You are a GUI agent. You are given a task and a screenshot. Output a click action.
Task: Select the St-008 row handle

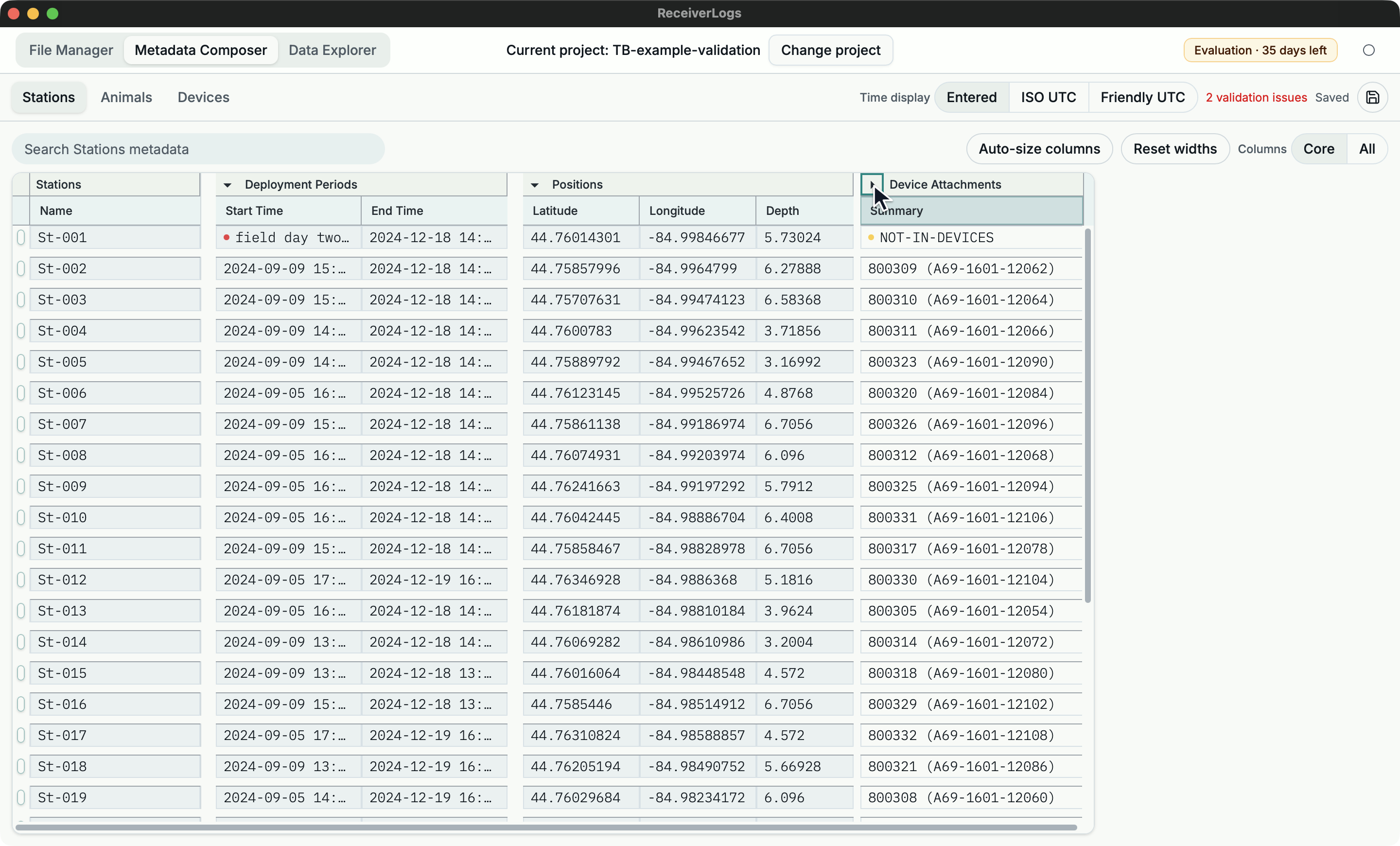pyautogui.click(x=21, y=455)
